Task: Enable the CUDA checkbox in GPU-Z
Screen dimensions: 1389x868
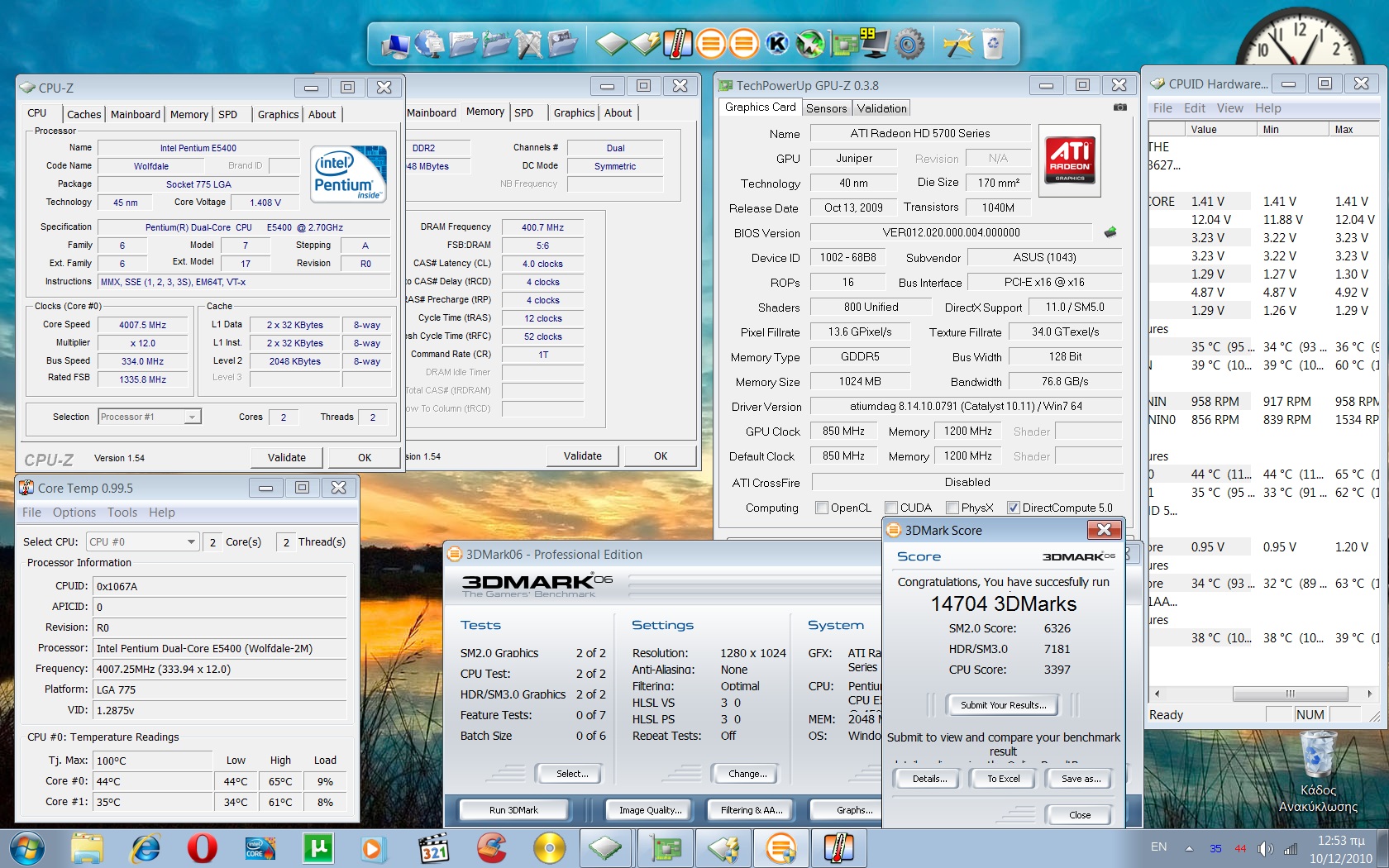Action: click(x=891, y=508)
